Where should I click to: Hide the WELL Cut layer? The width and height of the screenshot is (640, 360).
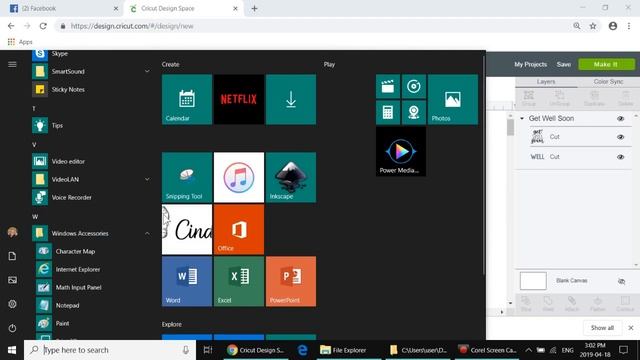620,157
